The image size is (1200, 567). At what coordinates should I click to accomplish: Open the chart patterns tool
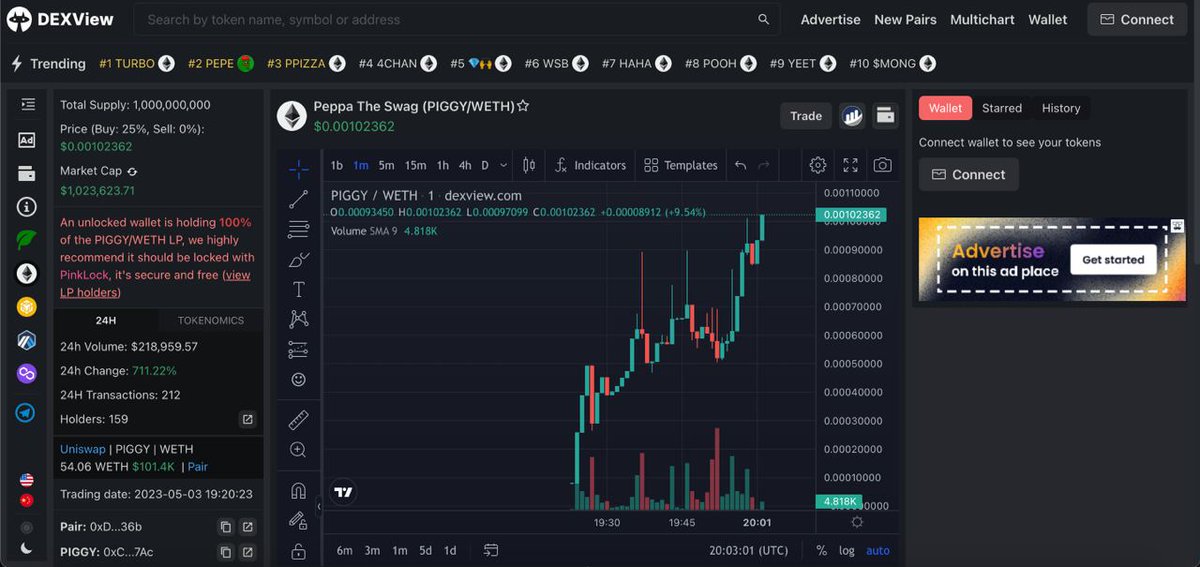298,319
